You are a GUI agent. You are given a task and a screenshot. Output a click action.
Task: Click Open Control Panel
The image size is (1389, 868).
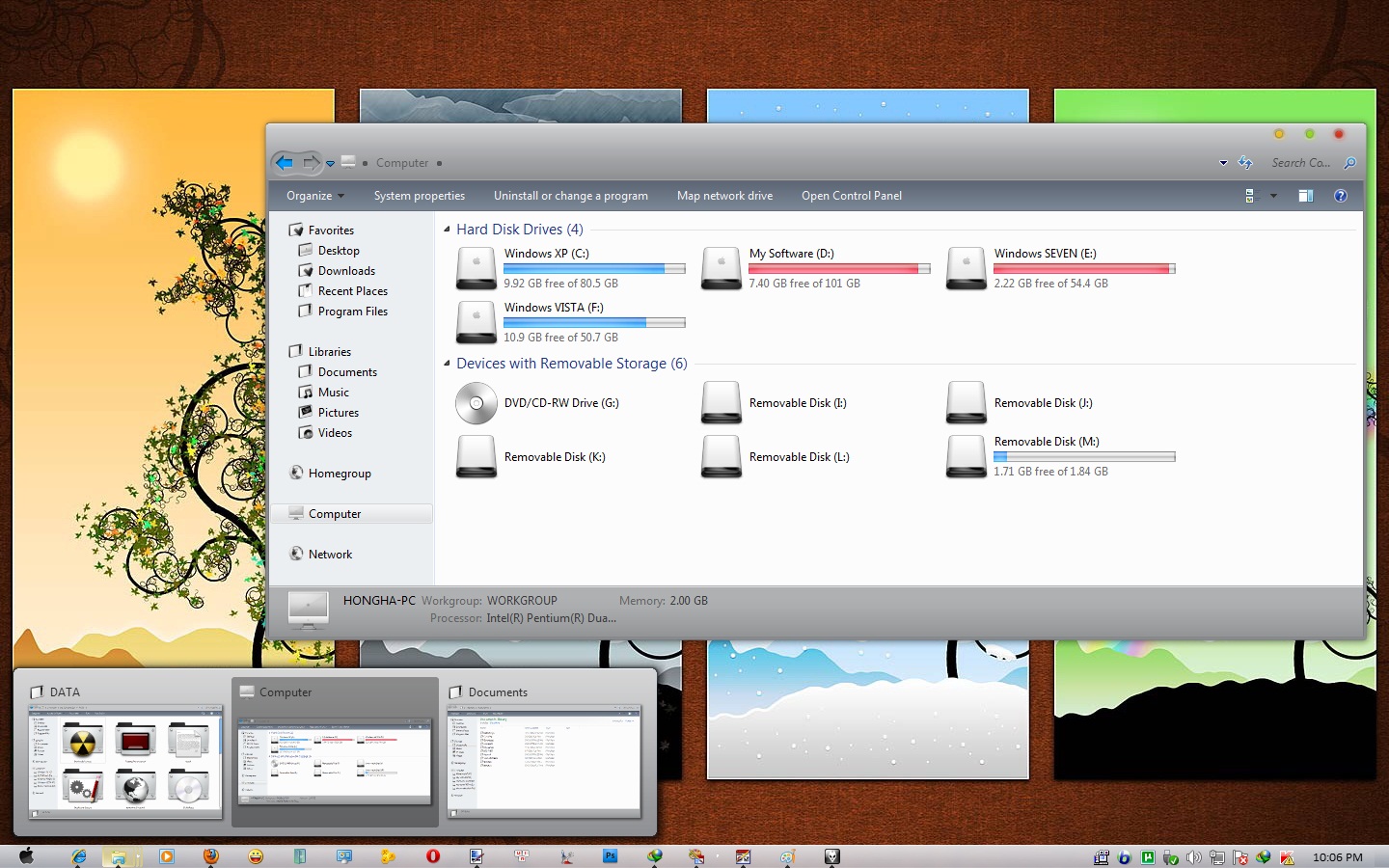tap(852, 196)
